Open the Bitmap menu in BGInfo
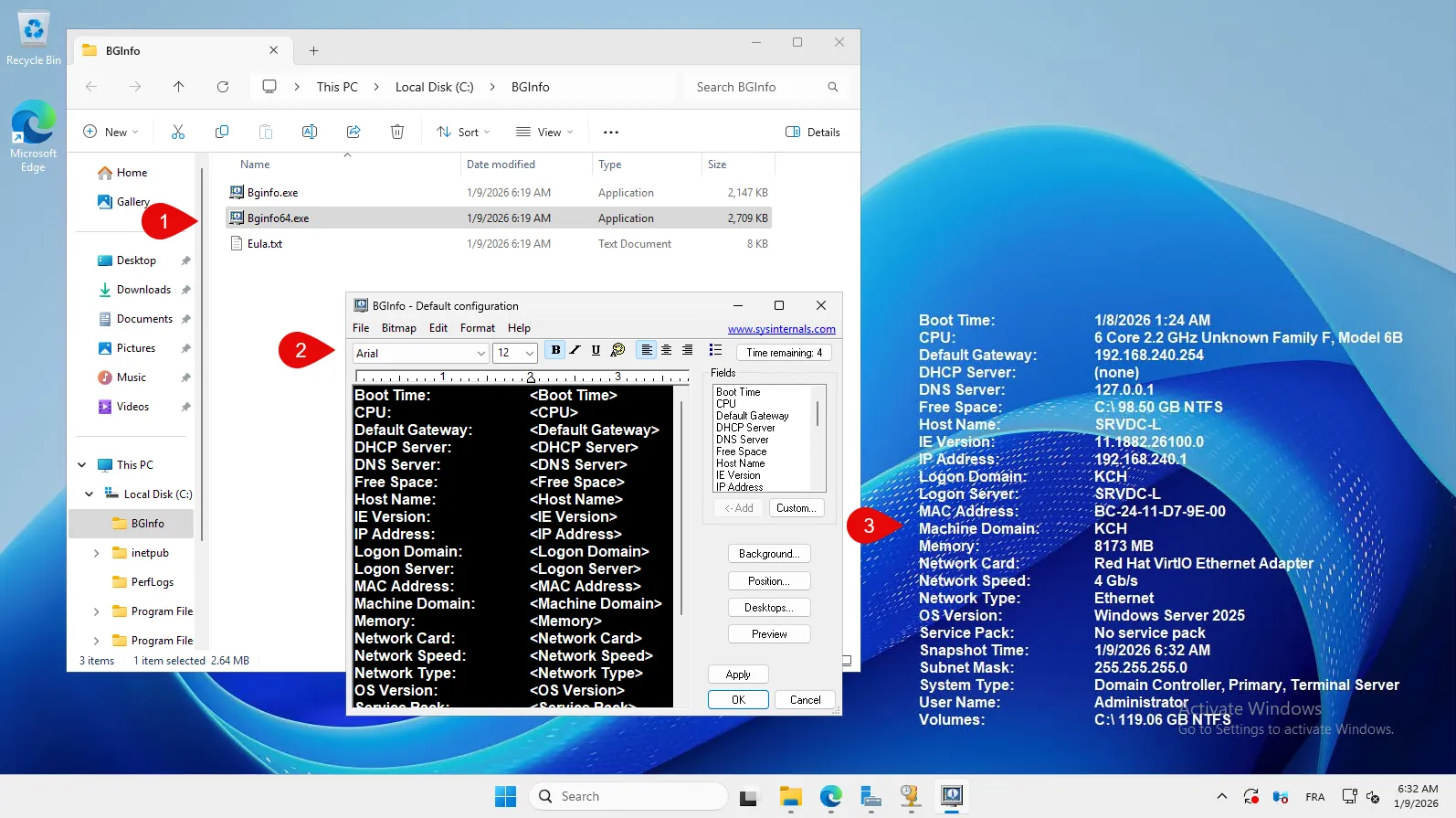The width and height of the screenshot is (1456, 818). 398,328
